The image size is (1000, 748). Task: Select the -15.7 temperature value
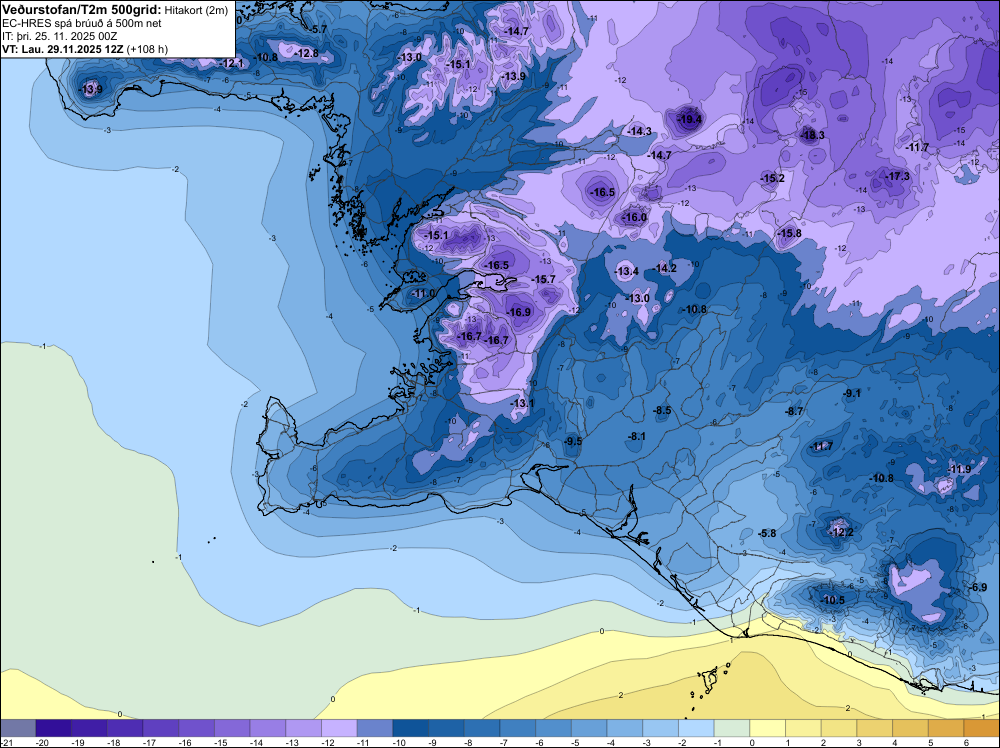(x=544, y=279)
